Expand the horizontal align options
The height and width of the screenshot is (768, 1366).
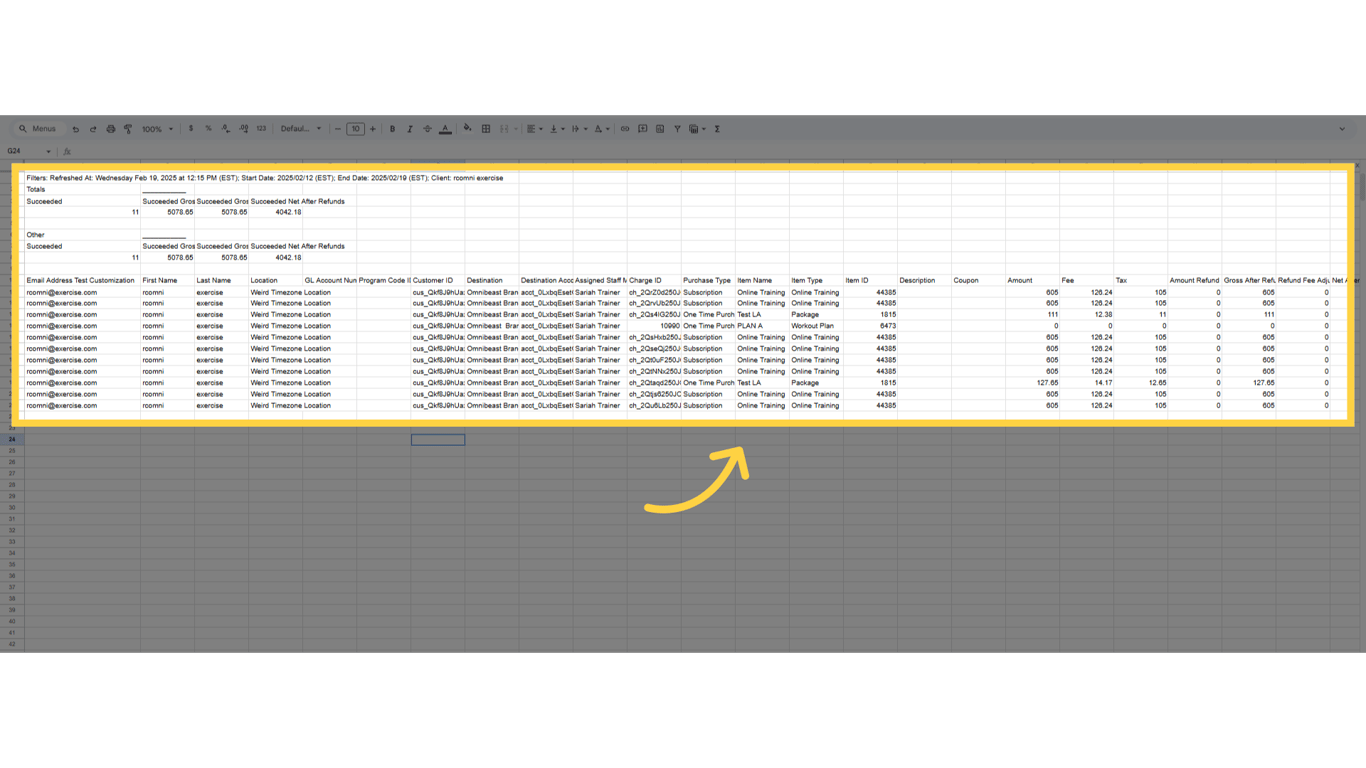[x=541, y=128]
